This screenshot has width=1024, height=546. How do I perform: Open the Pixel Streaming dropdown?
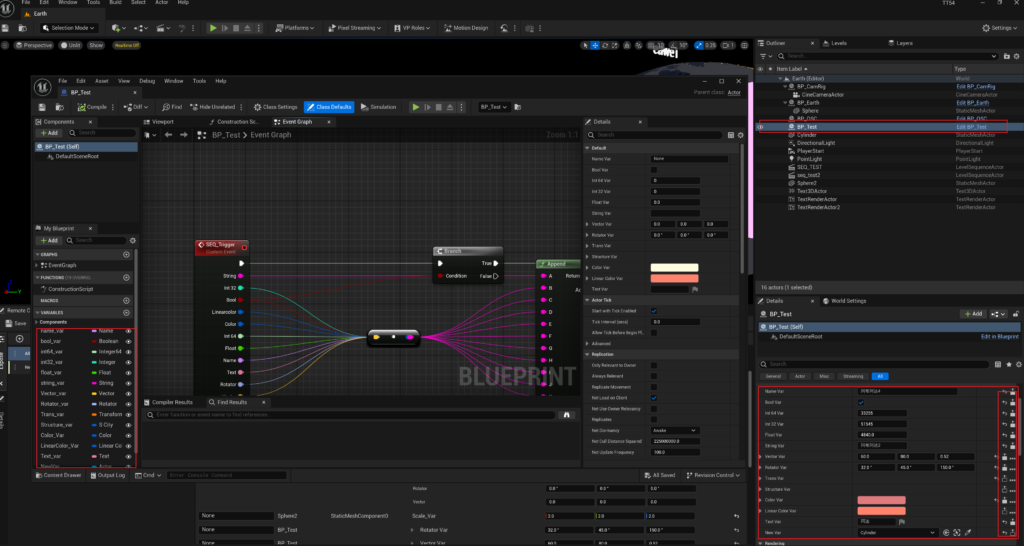(354, 28)
